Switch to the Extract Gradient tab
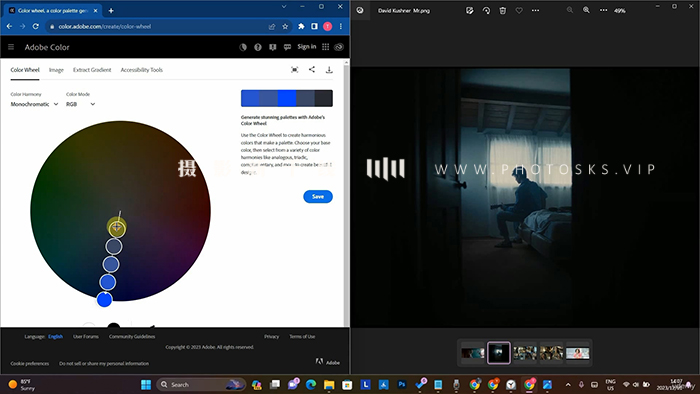This screenshot has width=700, height=394. [x=92, y=70]
